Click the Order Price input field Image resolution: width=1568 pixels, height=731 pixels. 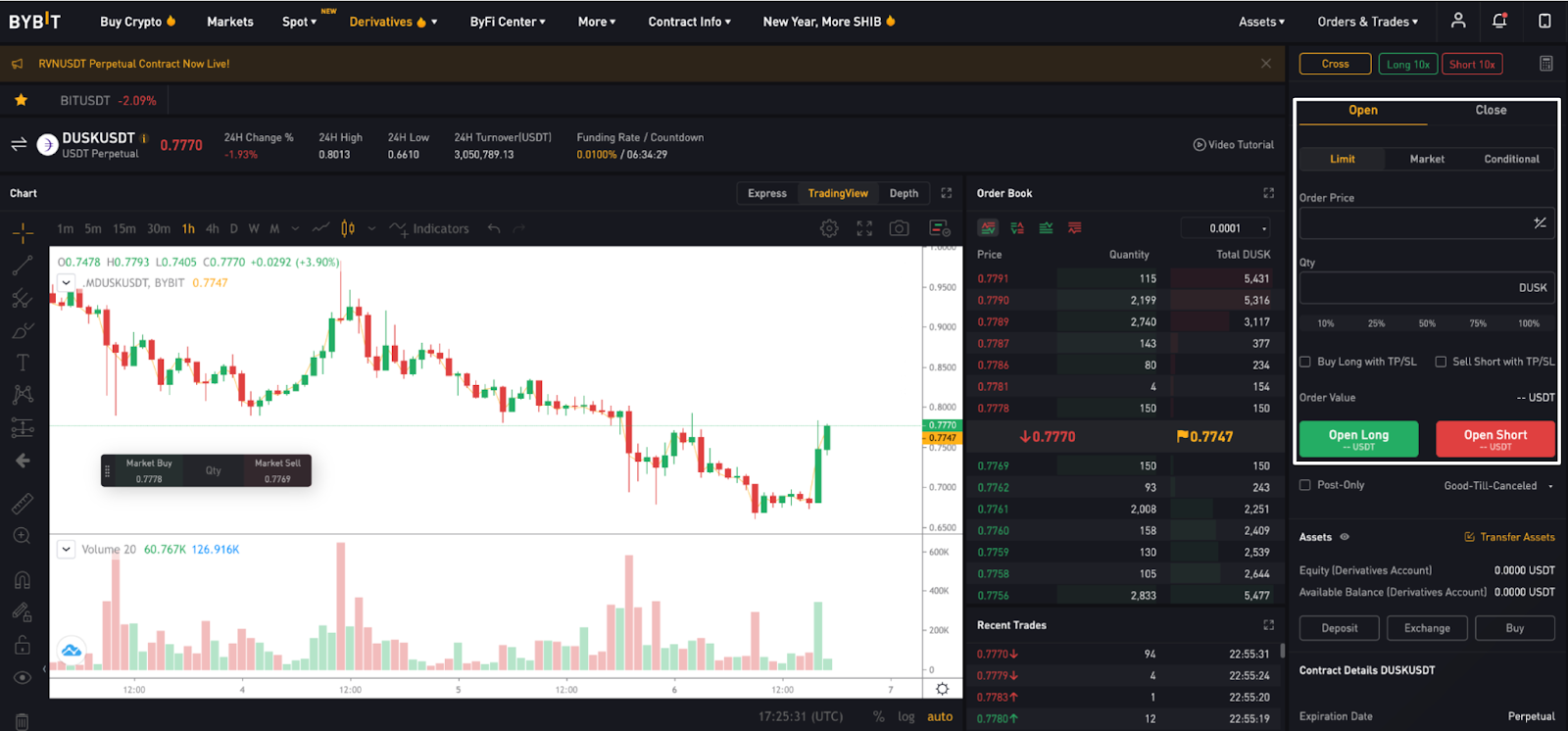click(x=1427, y=223)
